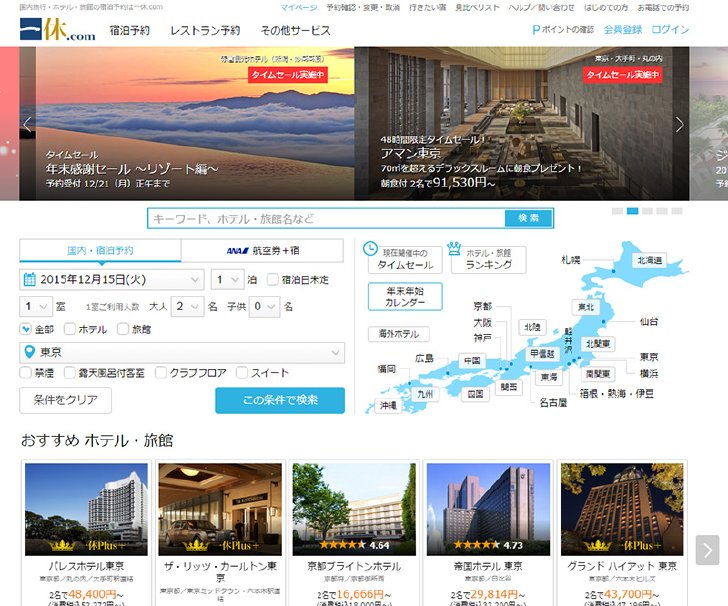Select 北関東 region on map
The width and height of the screenshot is (728, 606).
(598, 344)
